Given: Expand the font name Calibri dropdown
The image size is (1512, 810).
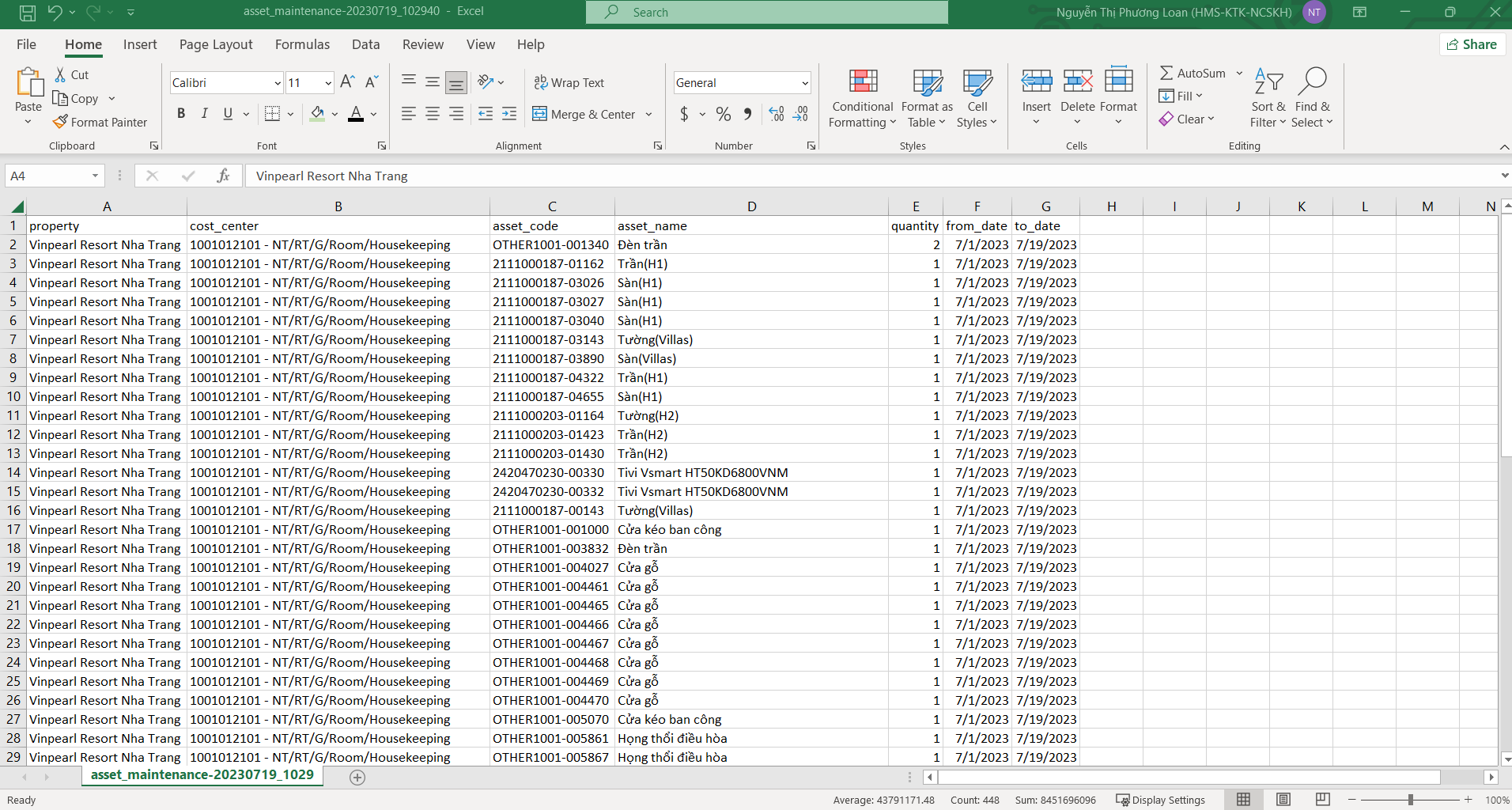Looking at the screenshot, I should coord(278,83).
